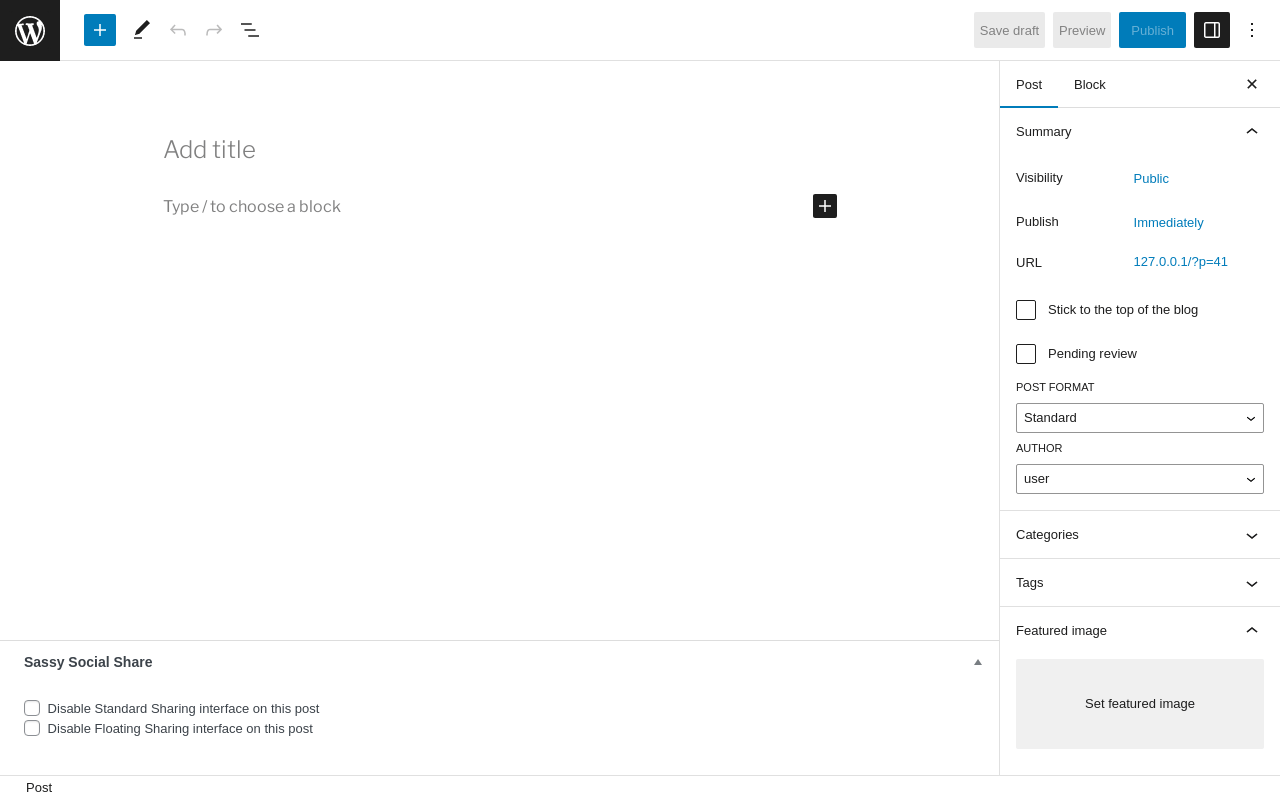
Task: Edit the post URL 127.0.0.1/?p=41
Action: pyautogui.click(x=1180, y=262)
